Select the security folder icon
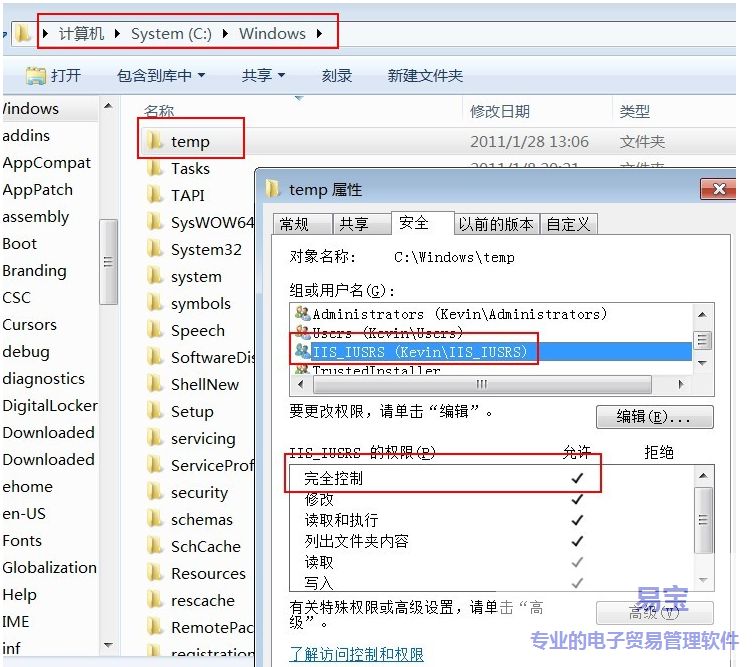This screenshot has width=752, height=667. (x=155, y=493)
